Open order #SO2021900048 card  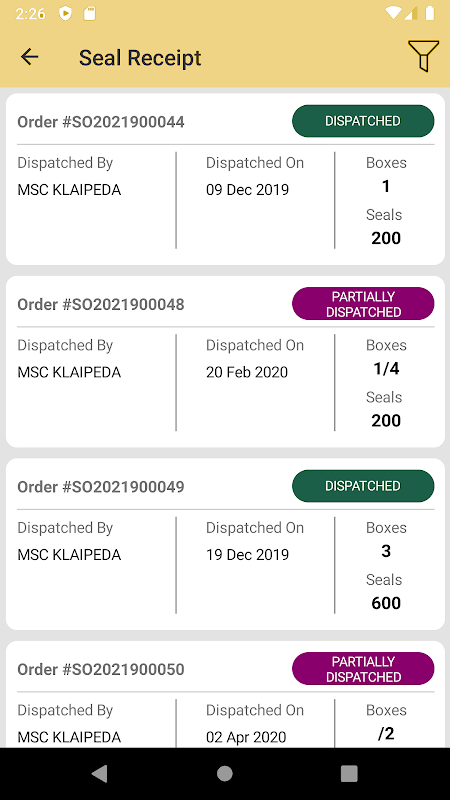click(225, 362)
